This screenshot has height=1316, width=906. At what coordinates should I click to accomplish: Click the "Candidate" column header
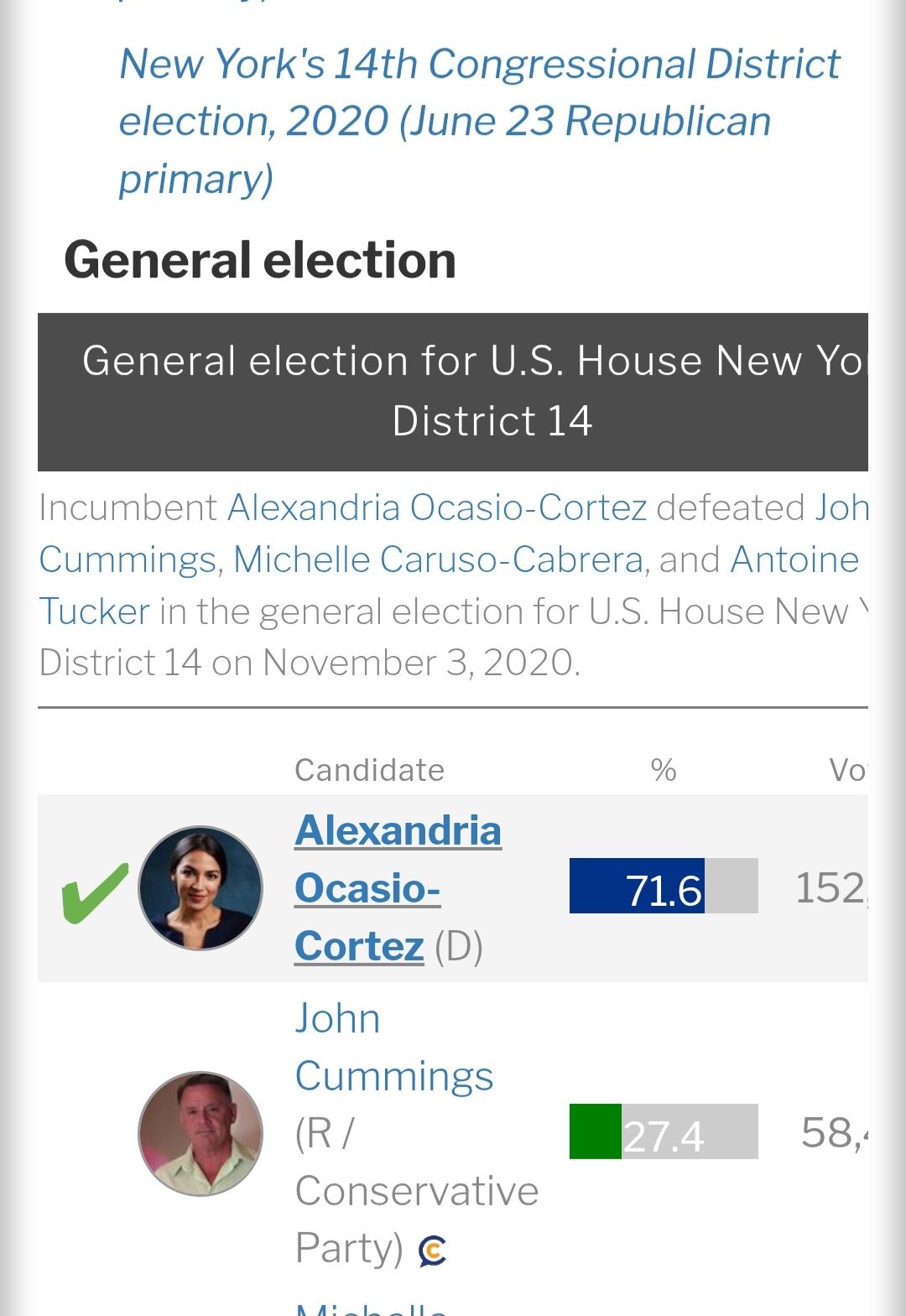point(369,770)
